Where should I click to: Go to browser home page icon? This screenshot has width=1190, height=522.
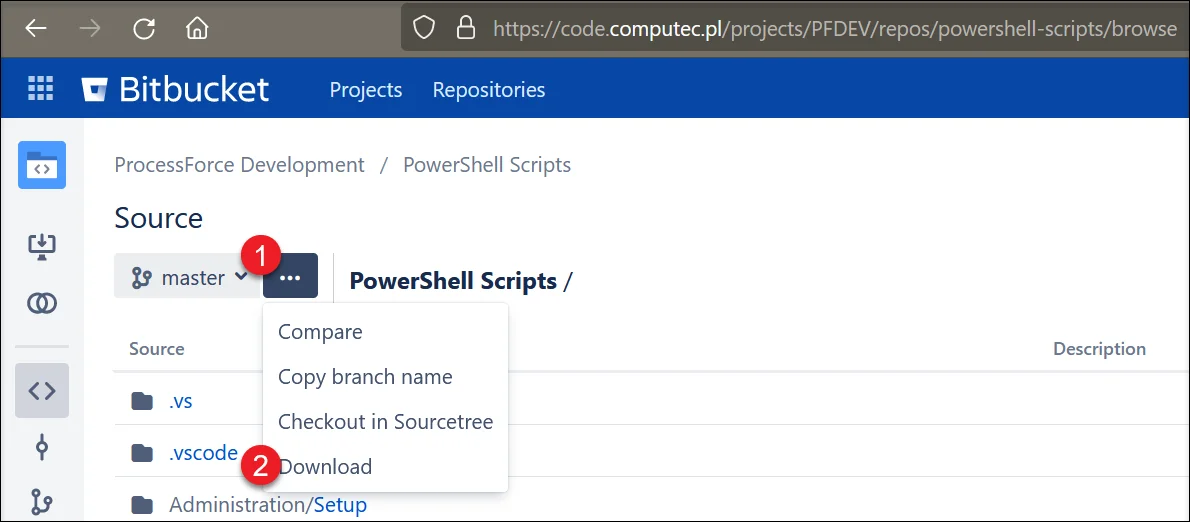(x=197, y=28)
